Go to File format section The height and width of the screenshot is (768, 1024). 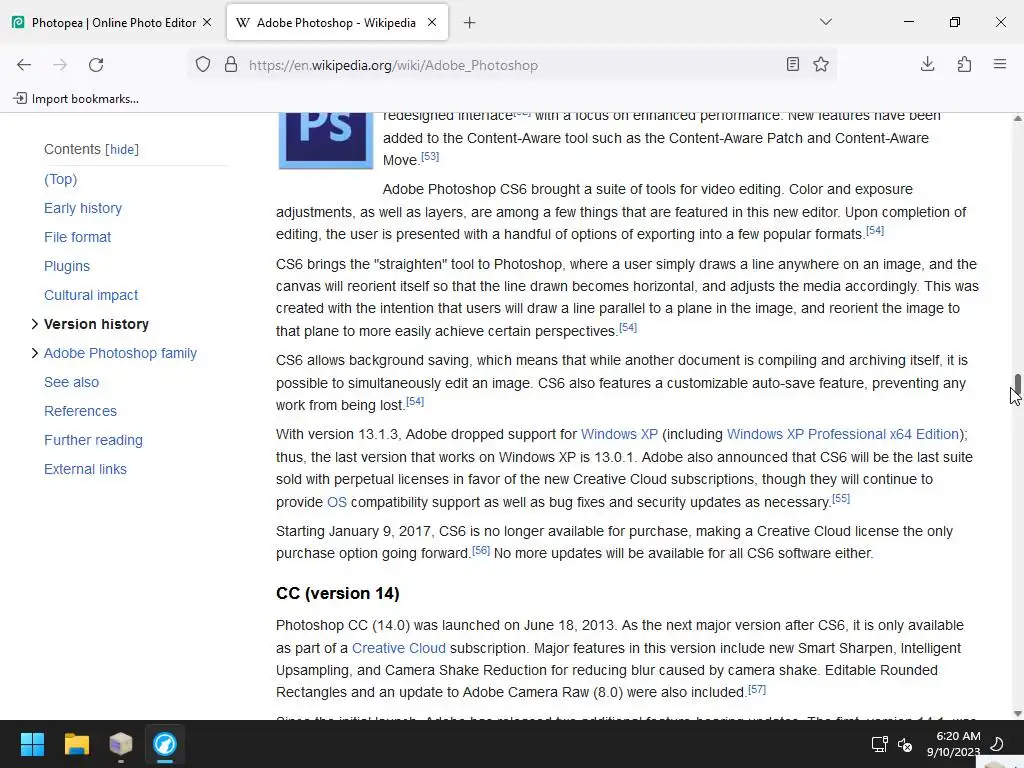pos(78,237)
